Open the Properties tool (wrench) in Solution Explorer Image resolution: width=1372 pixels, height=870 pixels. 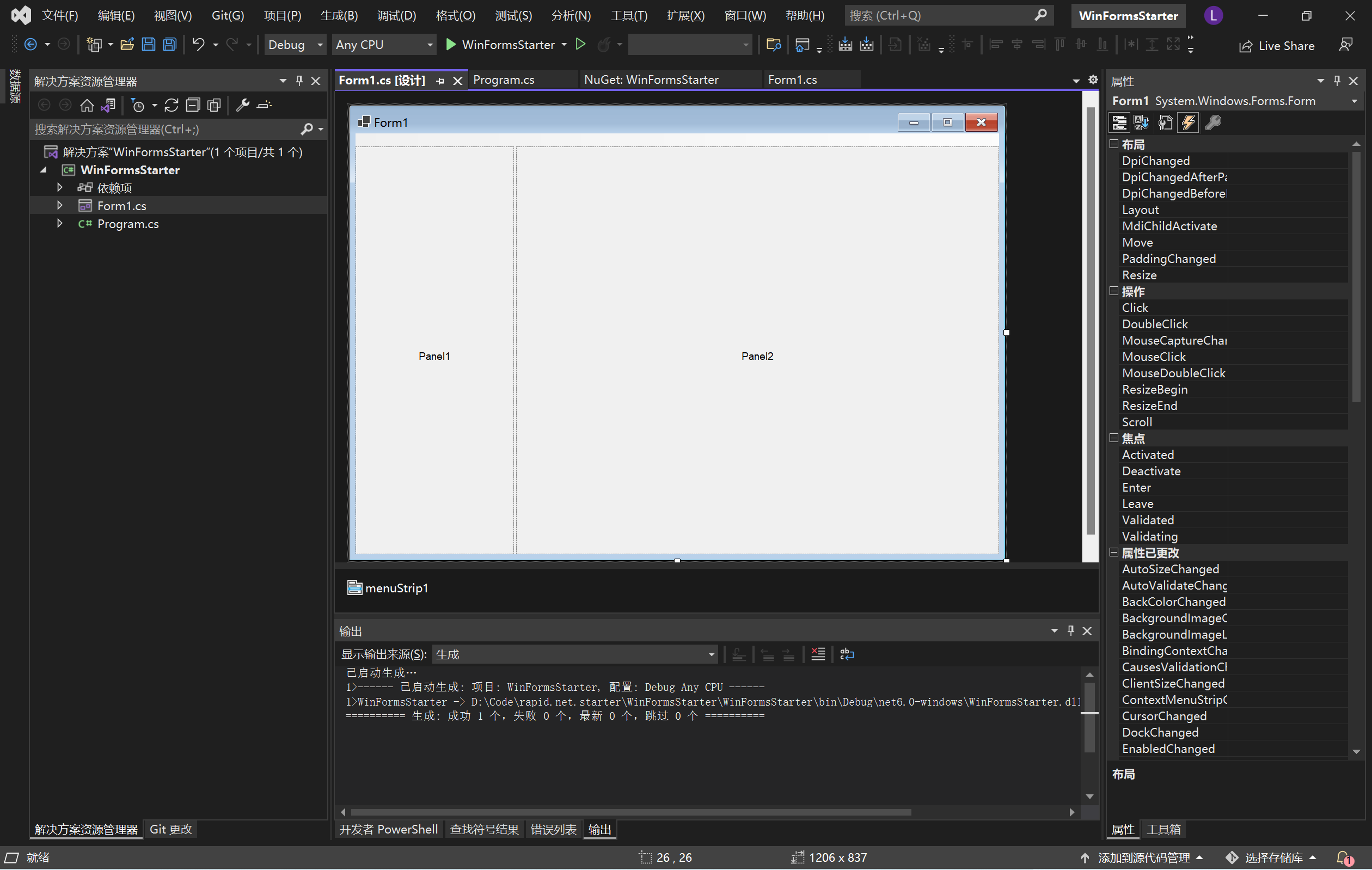coord(243,105)
